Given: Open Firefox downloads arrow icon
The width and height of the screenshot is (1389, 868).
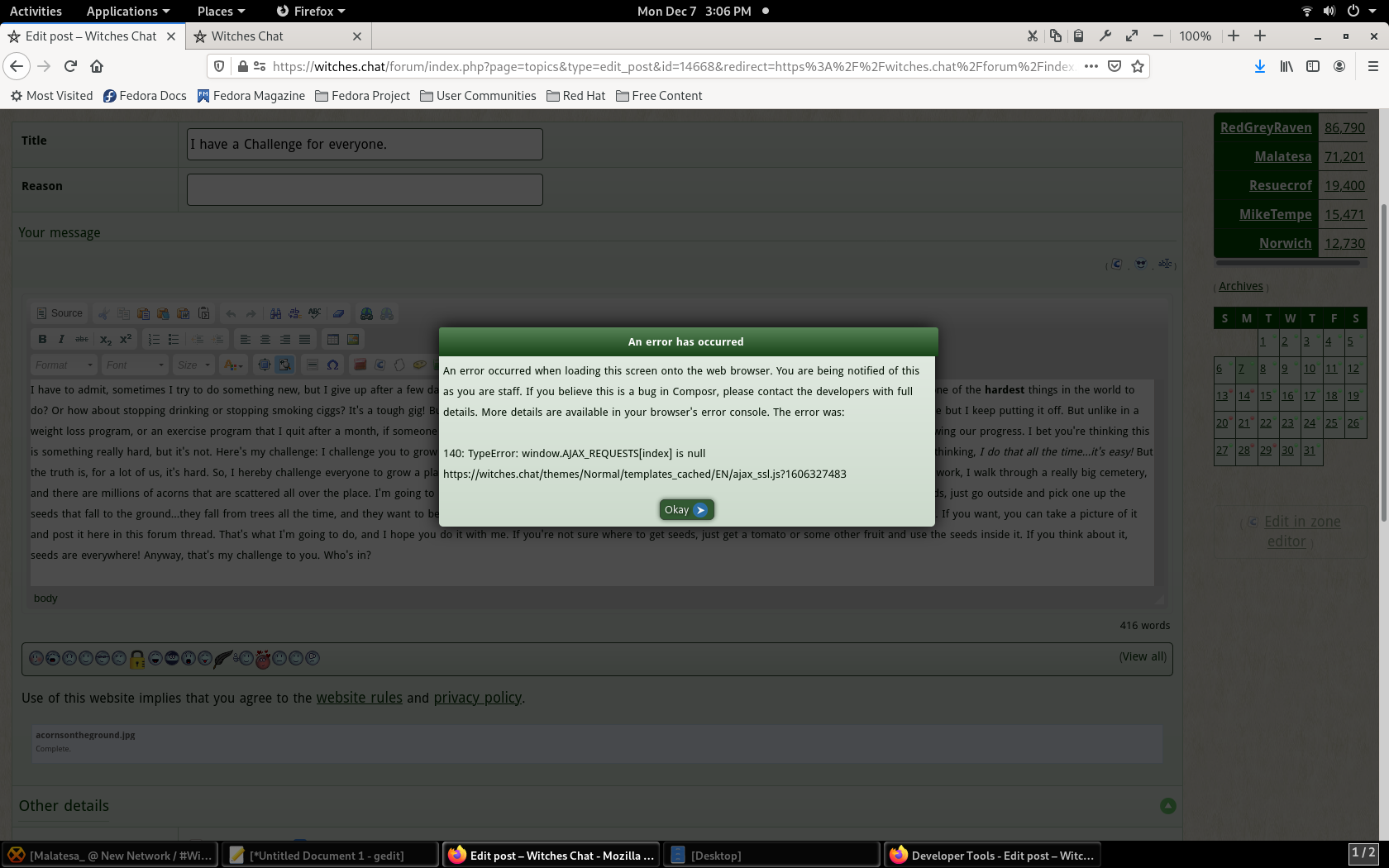Looking at the screenshot, I should coord(1259,67).
